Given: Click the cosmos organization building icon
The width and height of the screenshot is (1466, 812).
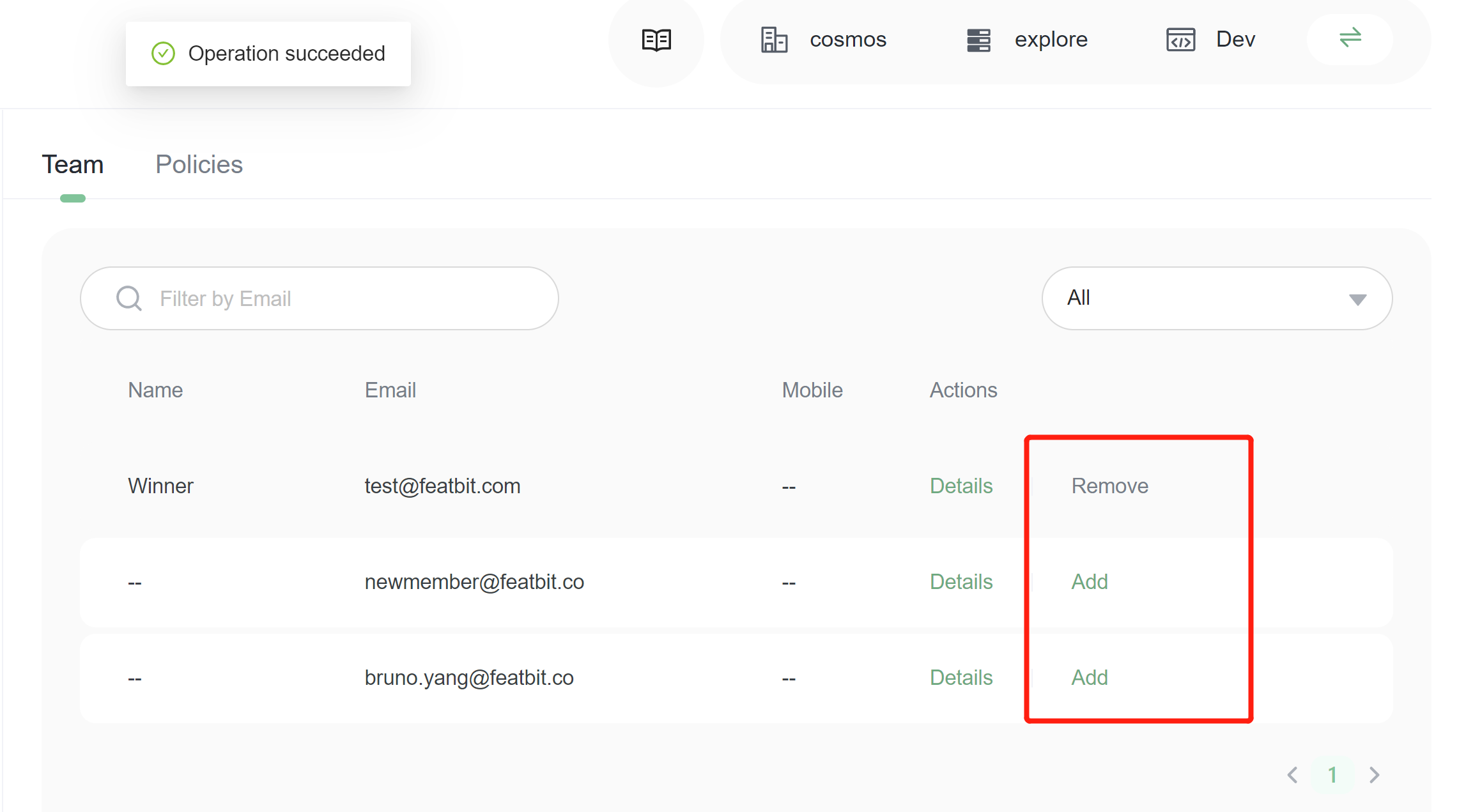Looking at the screenshot, I should [x=774, y=40].
